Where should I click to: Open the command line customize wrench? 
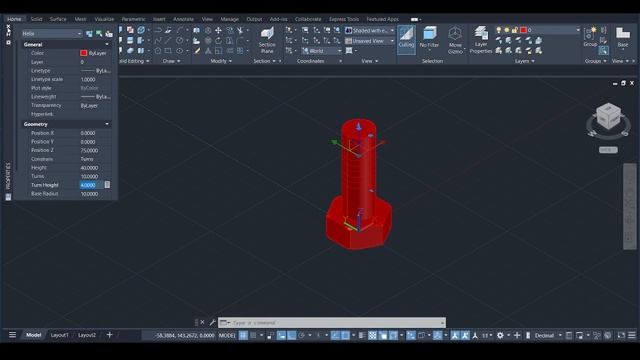click(x=212, y=322)
